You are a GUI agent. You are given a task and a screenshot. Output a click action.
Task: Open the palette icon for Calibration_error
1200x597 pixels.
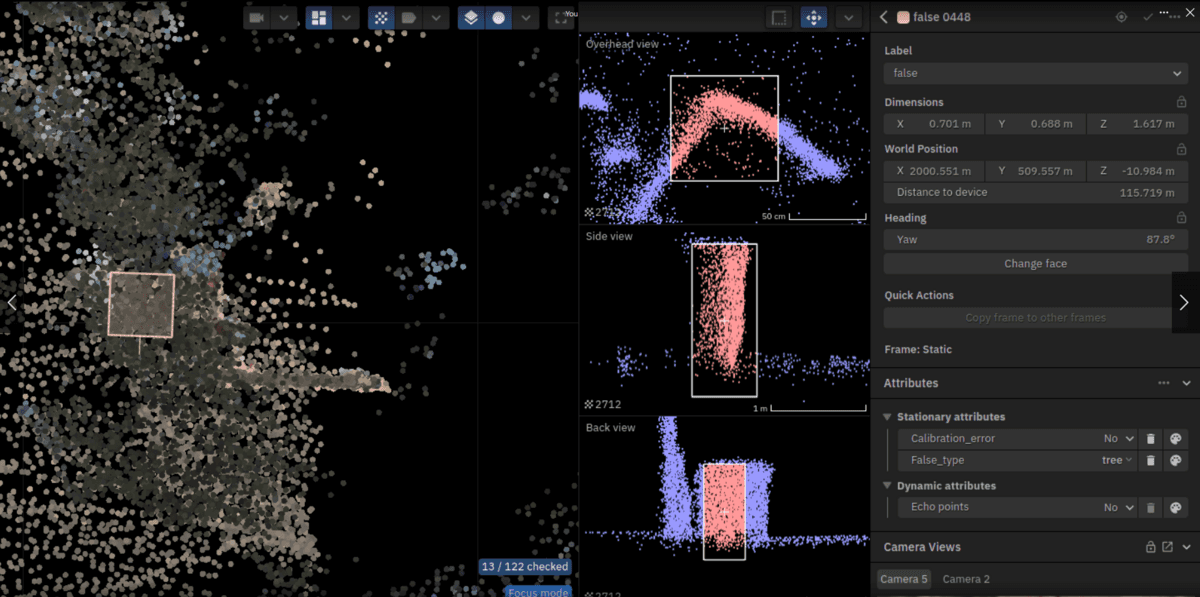click(1176, 439)
